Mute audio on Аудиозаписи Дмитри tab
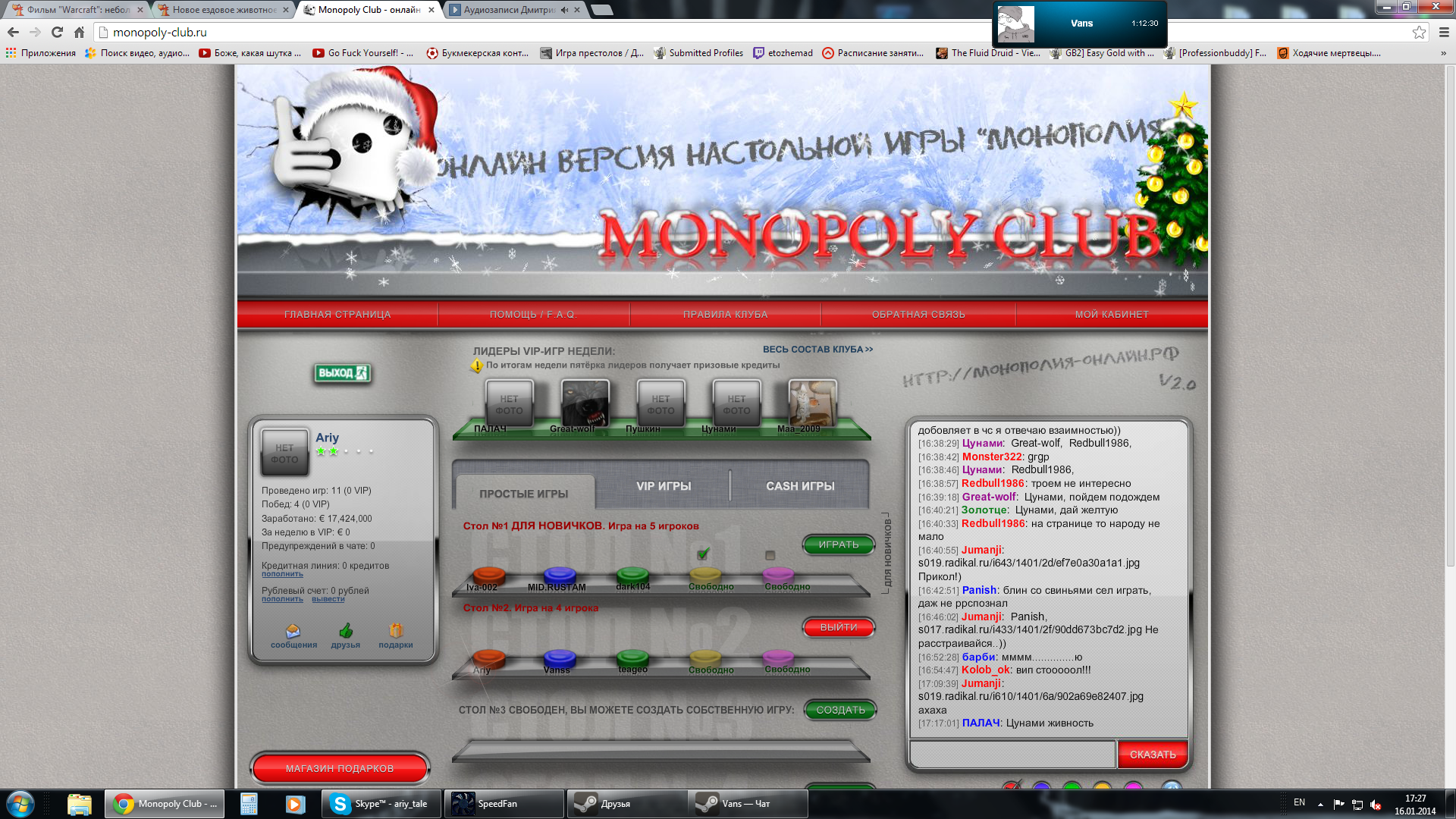This screenshot has width=1456, height=819. pos(564,10)
